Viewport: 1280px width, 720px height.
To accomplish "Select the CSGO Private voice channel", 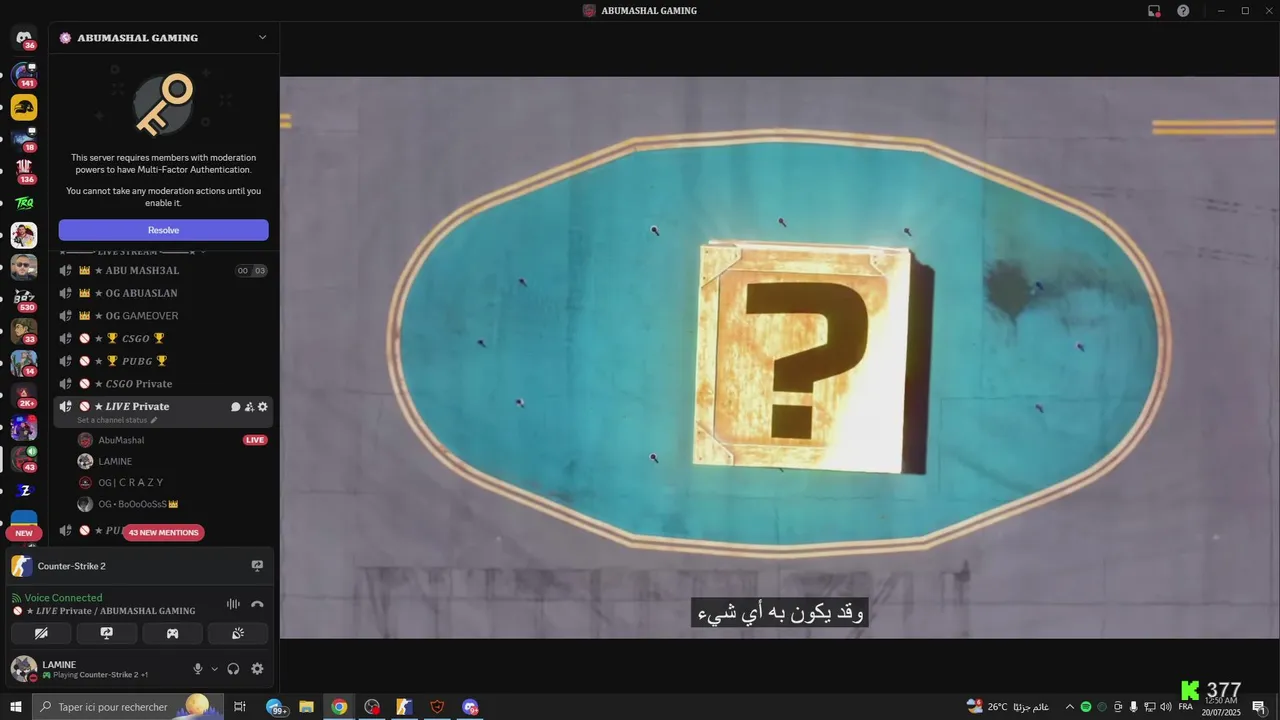I will click(x=162, y=384).
